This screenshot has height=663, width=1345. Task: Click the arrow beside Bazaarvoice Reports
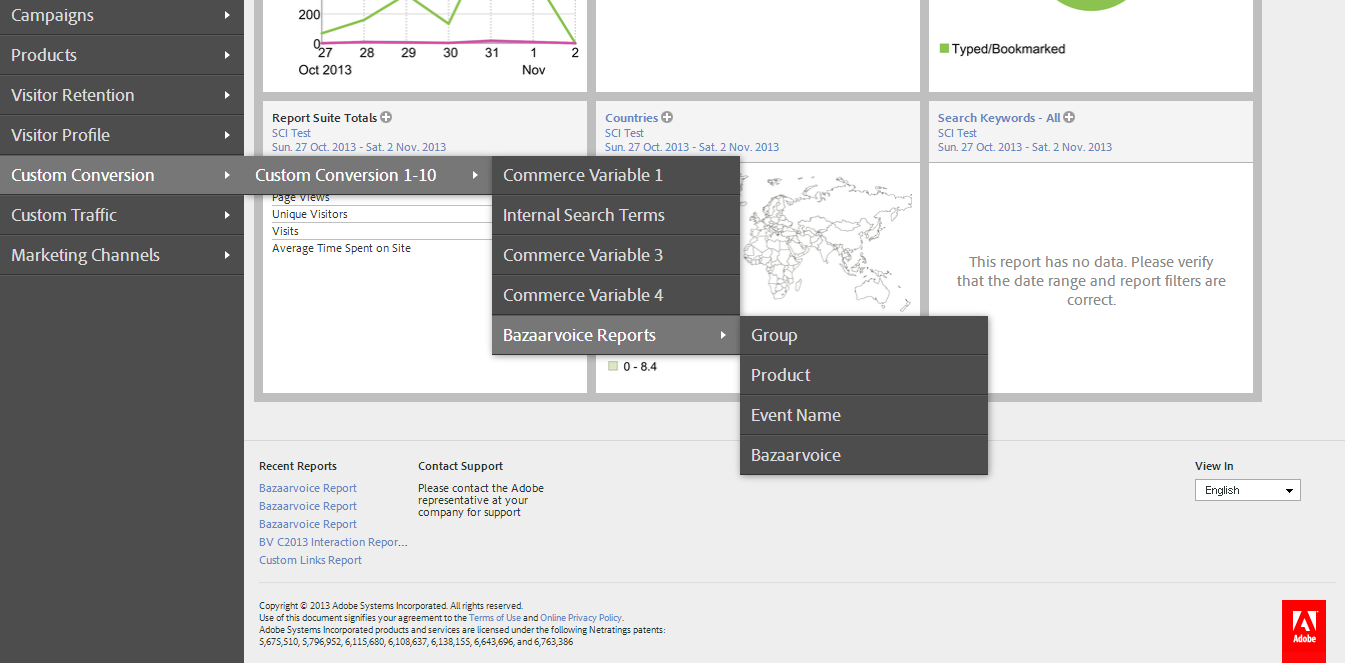723,335
